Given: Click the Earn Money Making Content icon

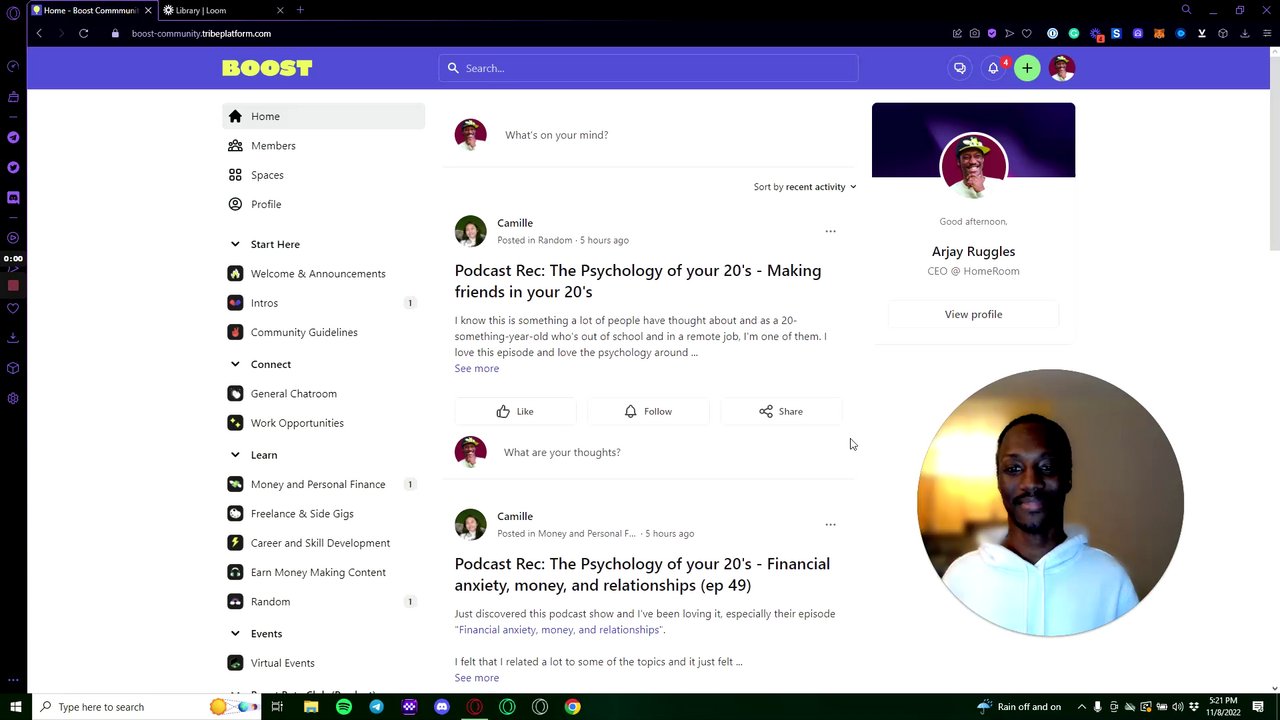Looking at the screenshot, I should pos(235,572).
